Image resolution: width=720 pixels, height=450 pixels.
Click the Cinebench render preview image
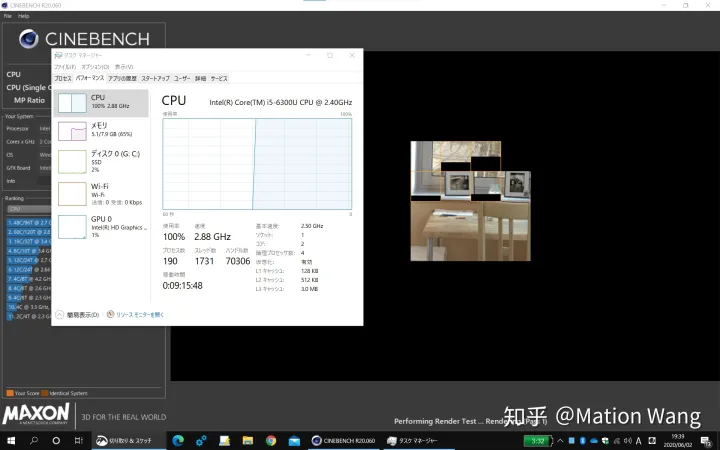pyautogui.click(x=470, y=201)
